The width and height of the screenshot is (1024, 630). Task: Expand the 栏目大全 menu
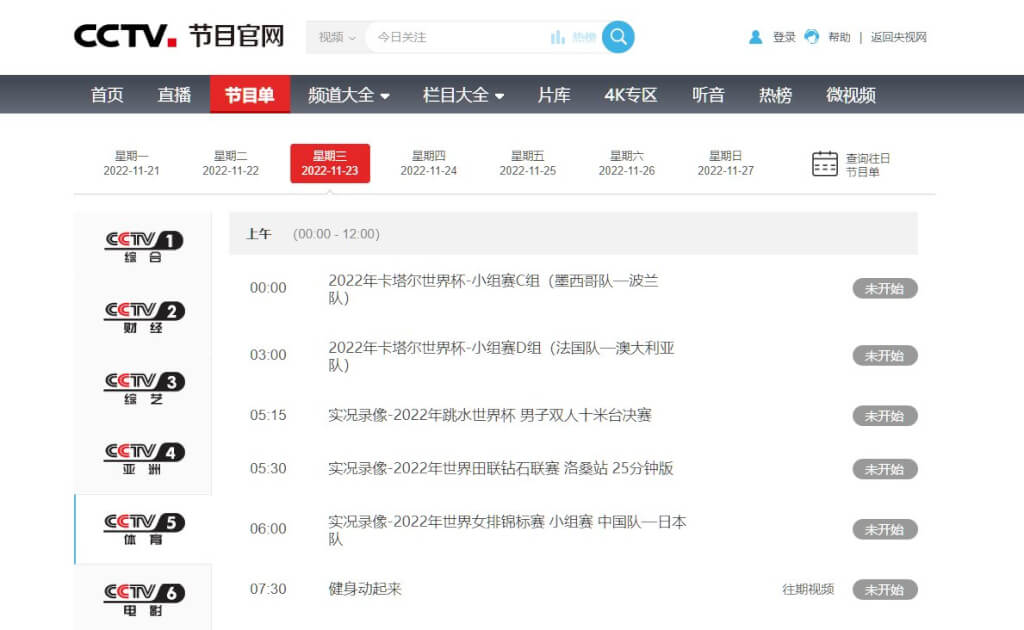point(463,95)
